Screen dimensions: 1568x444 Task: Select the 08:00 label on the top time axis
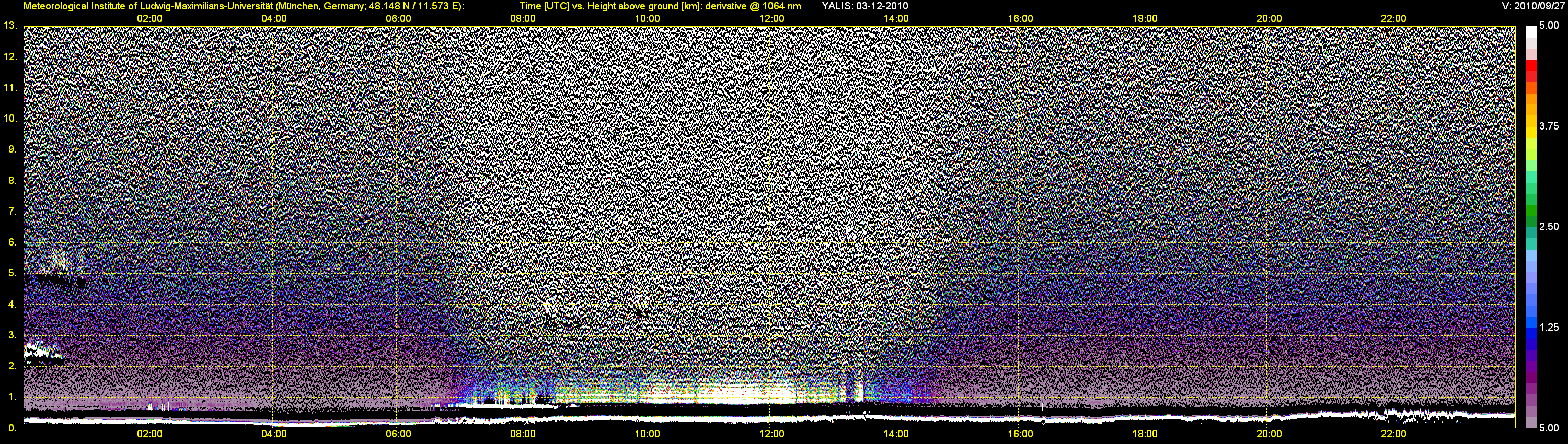(523, 19)
